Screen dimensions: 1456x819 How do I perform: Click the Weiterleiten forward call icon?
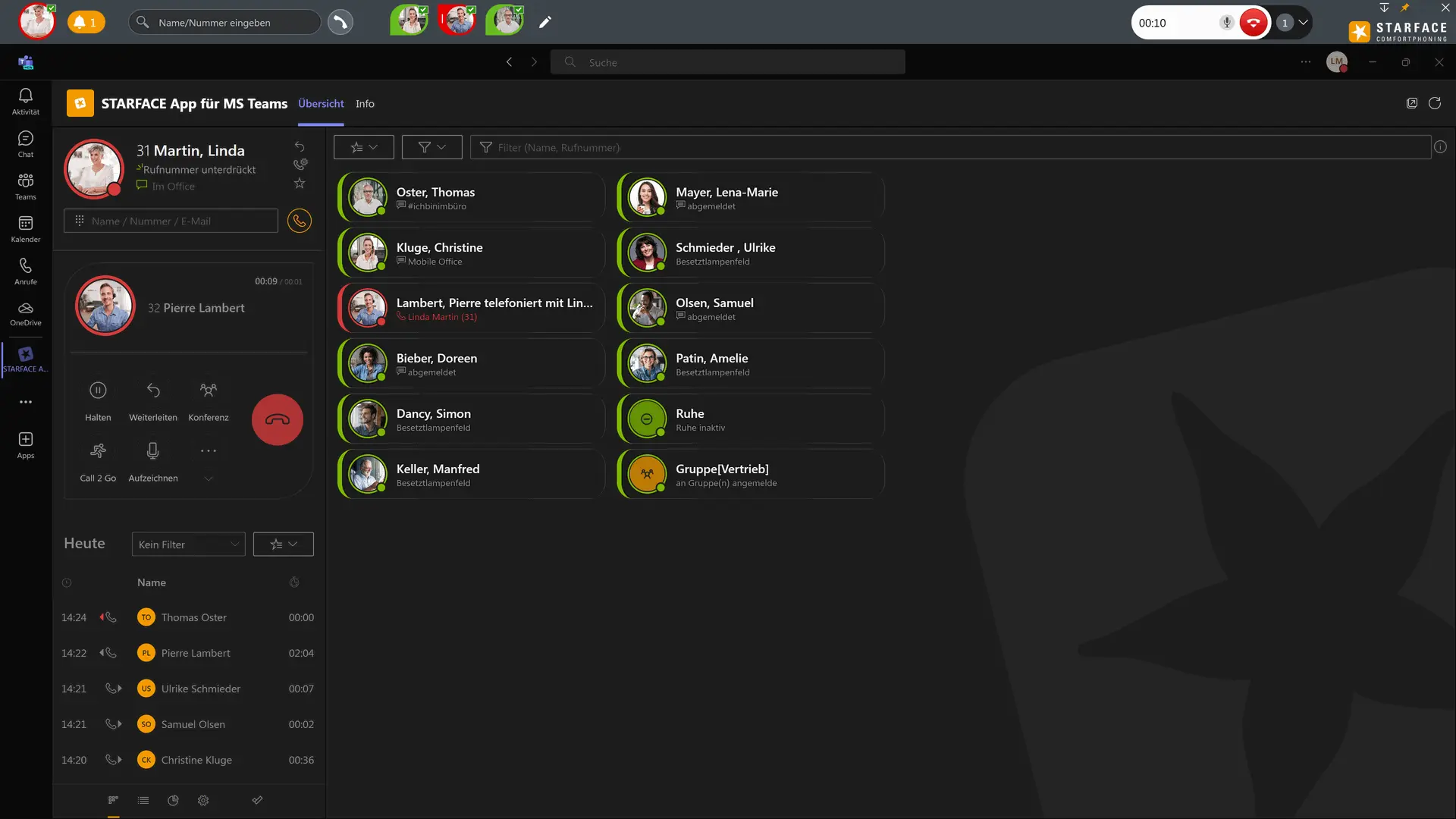pyautogui.click(x=153, y=391)
